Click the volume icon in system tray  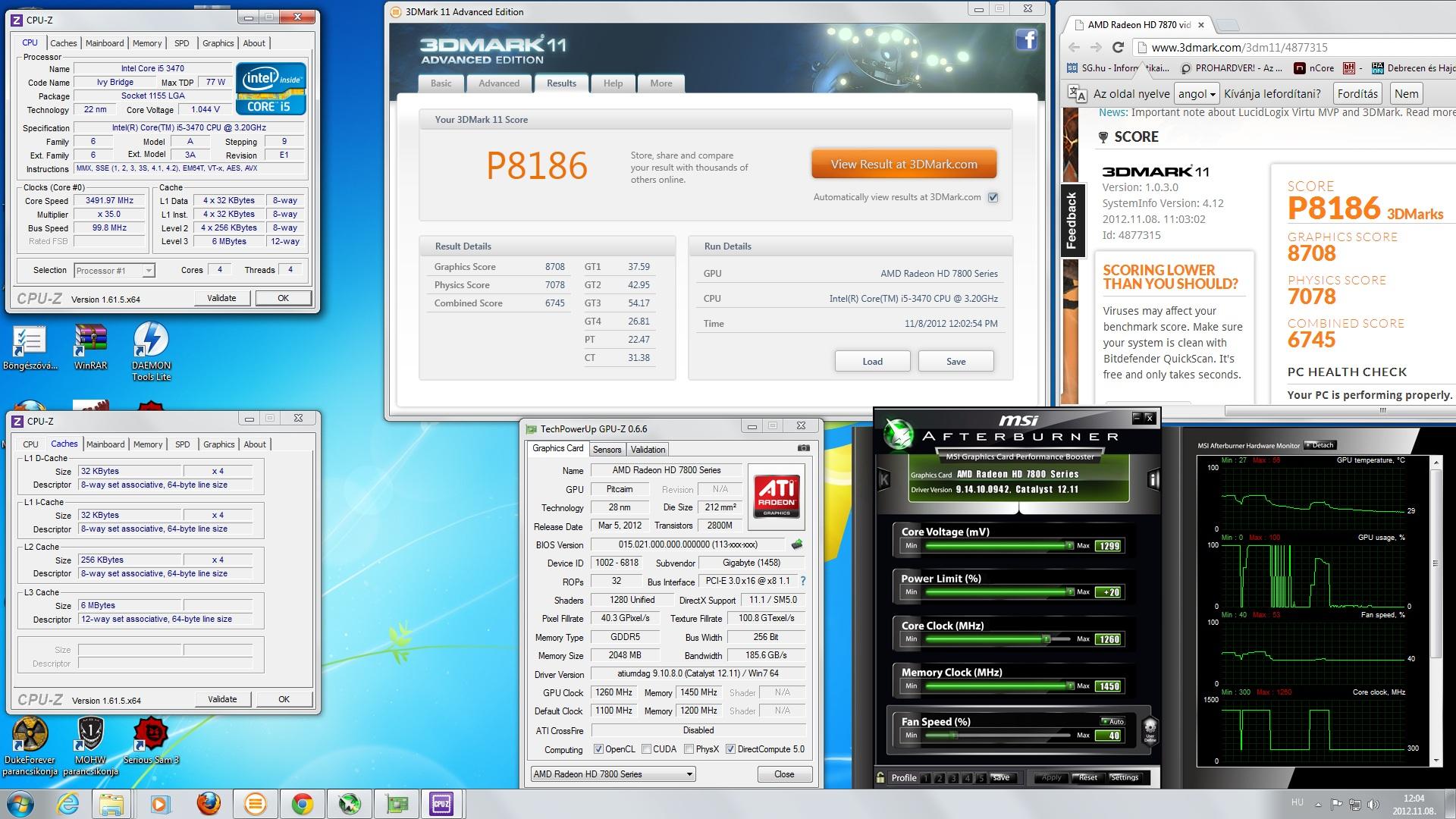(1374, 804)
